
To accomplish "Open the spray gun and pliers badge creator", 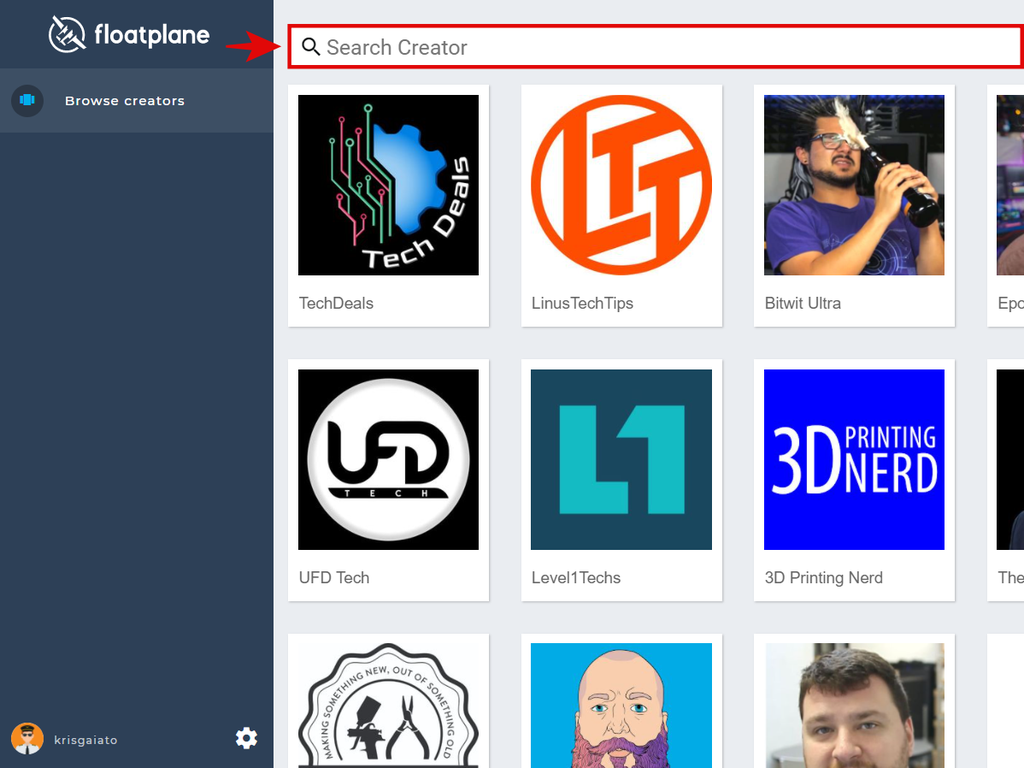I will 389,705.
